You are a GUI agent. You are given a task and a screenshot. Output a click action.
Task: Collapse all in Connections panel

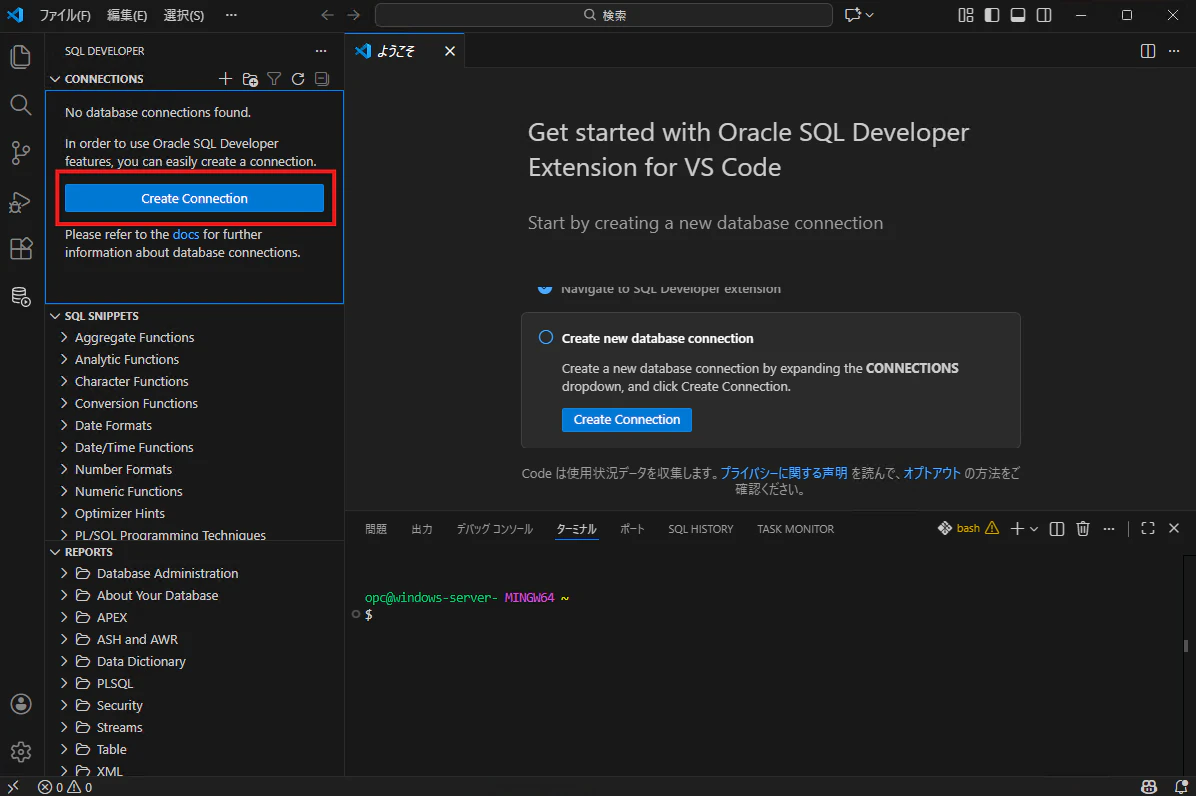[322, 79]
